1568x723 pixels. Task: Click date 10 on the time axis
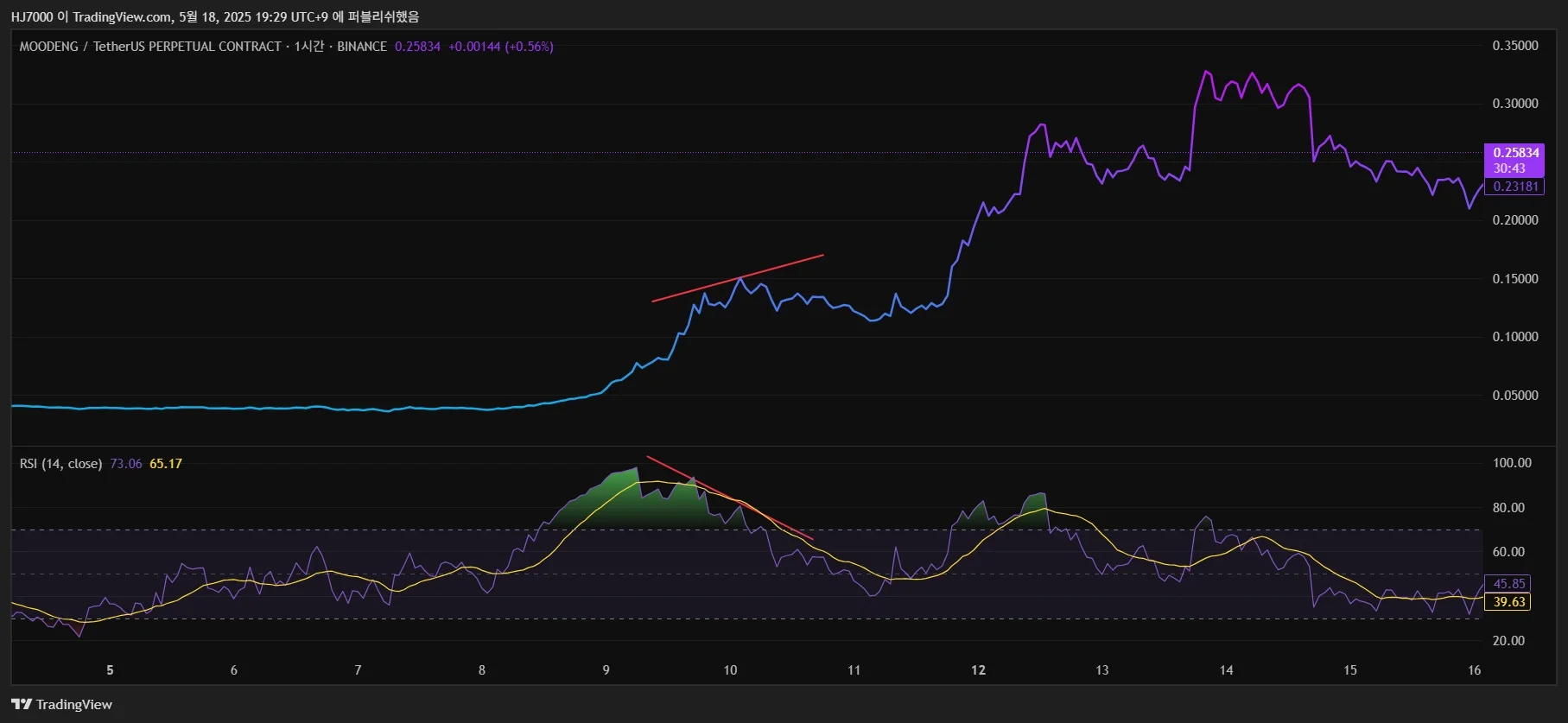[730, 670]
